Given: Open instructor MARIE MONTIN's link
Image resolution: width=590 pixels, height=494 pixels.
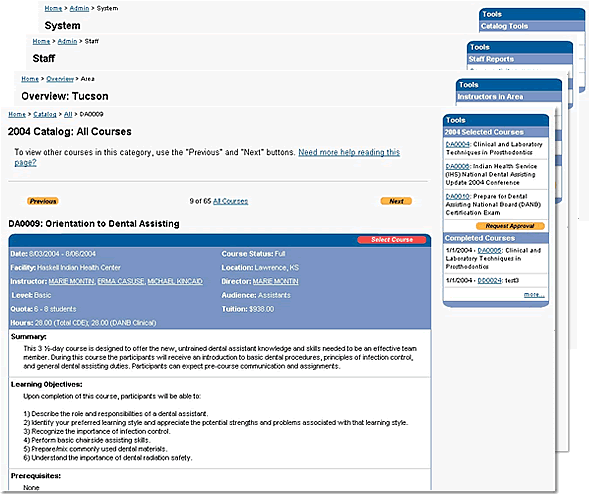Looking at the screenshot, I should pyautogui.click(x=71, y=281).
